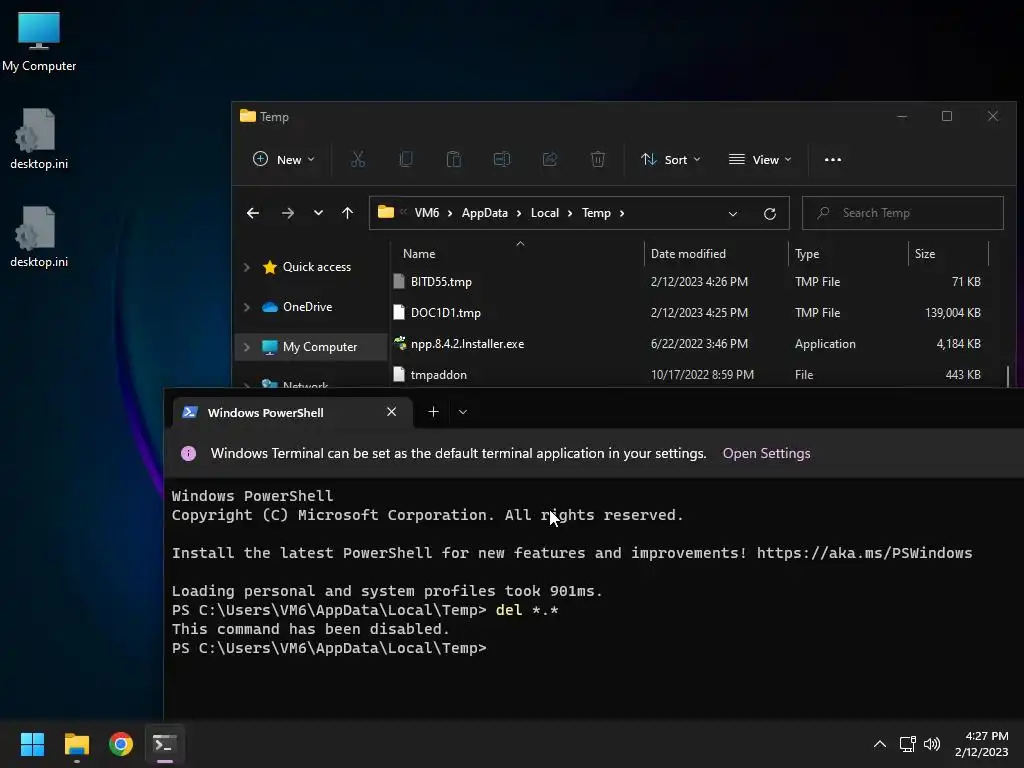
Task: Click Local in the address breadcrumb
Action: pos(545,213)
